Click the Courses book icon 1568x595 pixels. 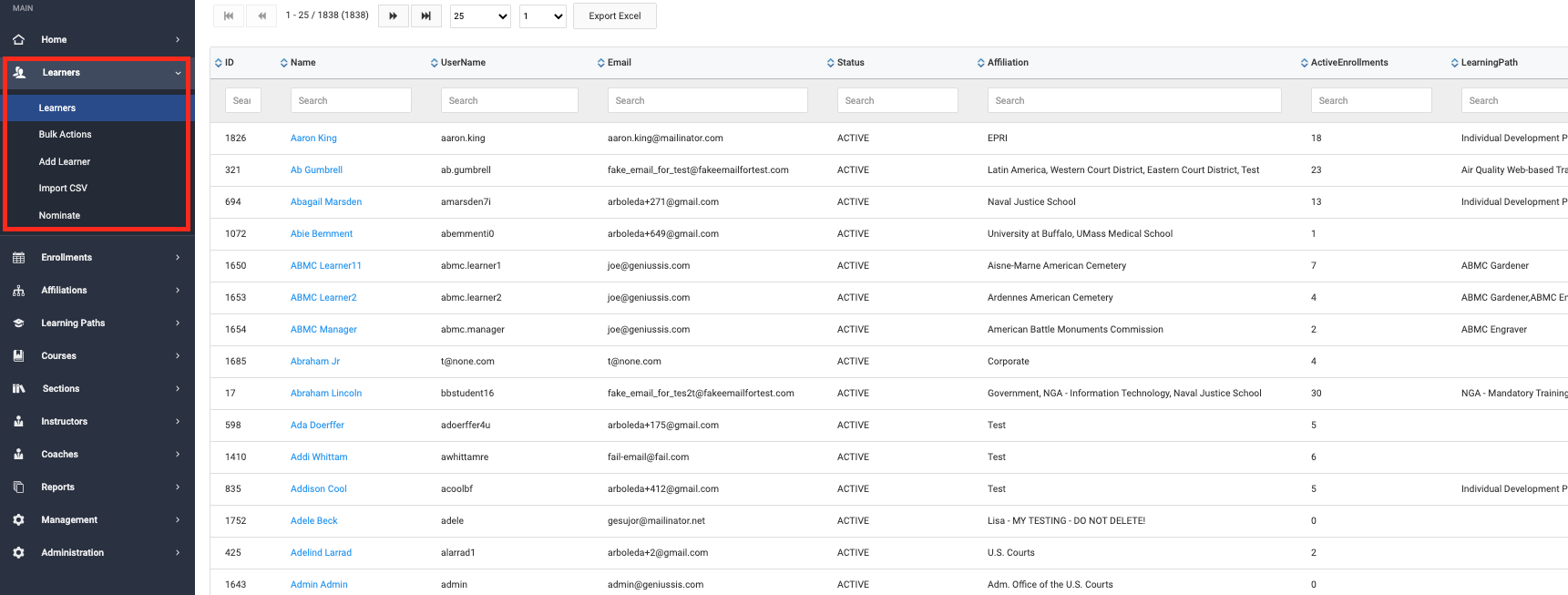[18, 356]
